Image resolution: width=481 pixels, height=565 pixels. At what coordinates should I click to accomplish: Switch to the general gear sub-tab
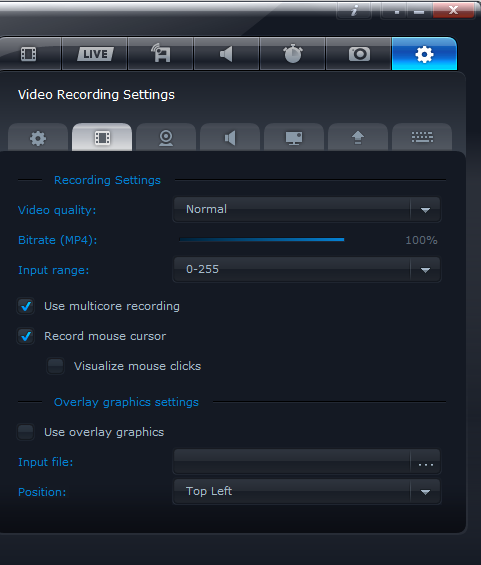38,138
